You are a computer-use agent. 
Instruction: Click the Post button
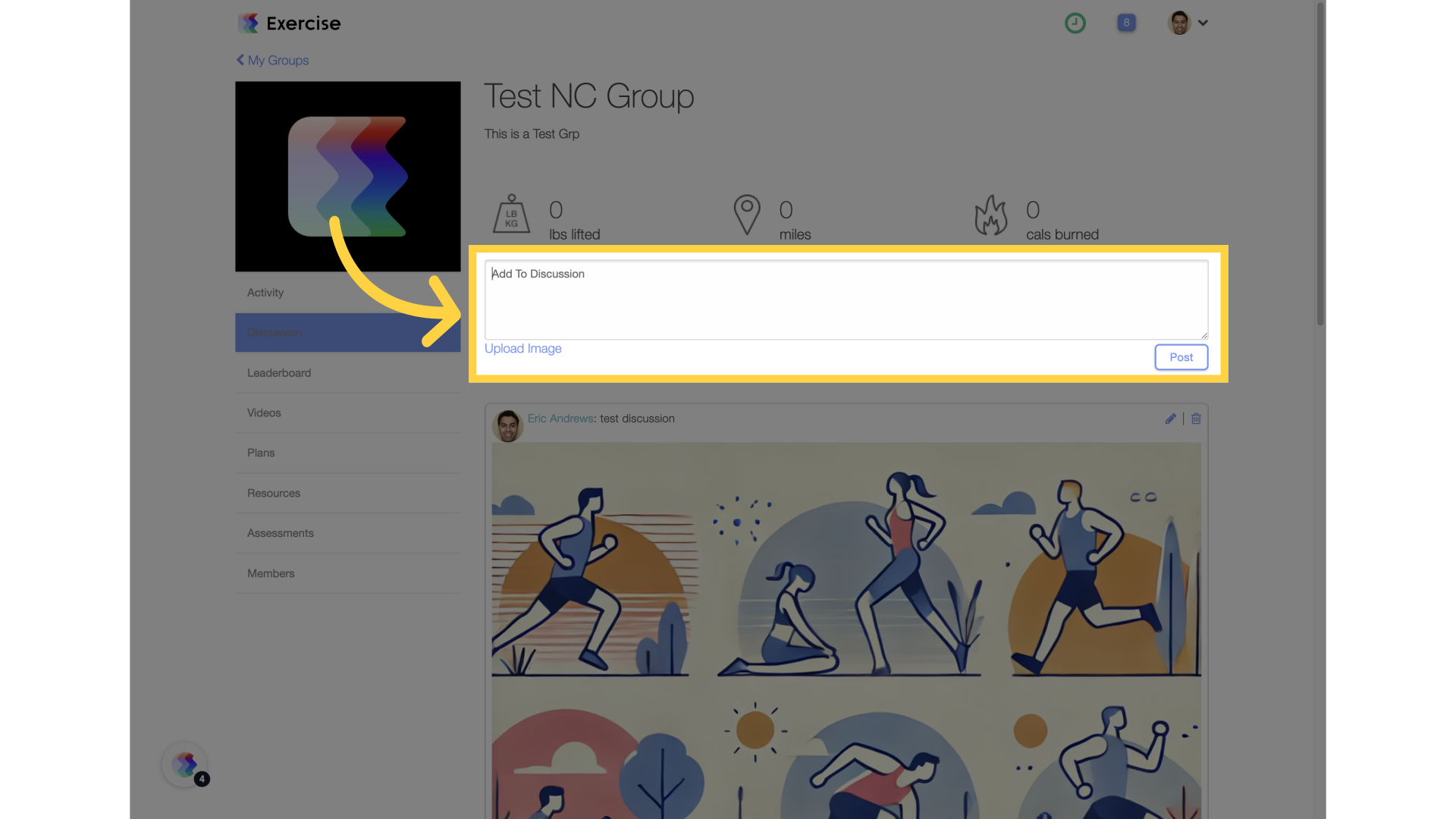click(x=1181, y=357)
